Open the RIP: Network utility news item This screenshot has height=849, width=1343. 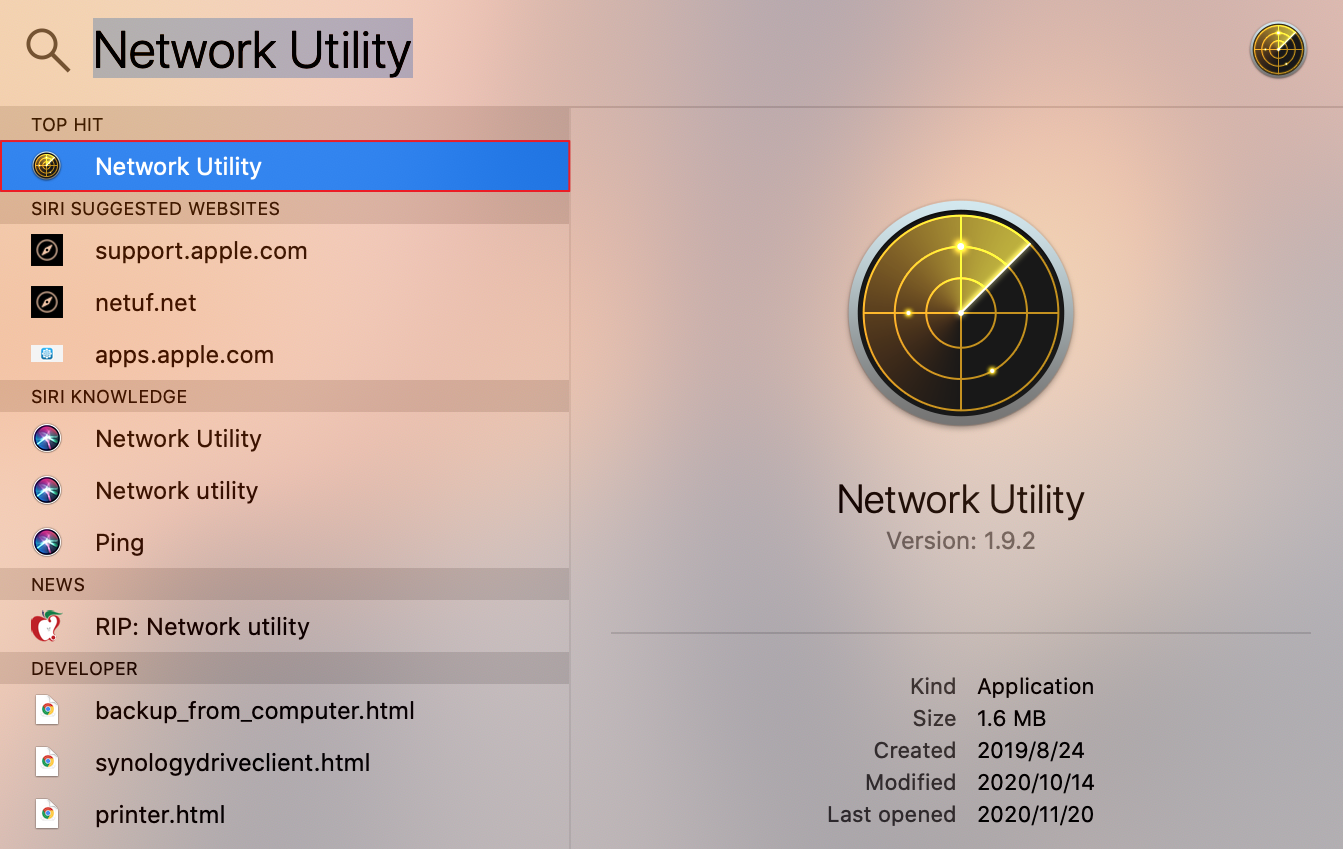click(285, 626)
